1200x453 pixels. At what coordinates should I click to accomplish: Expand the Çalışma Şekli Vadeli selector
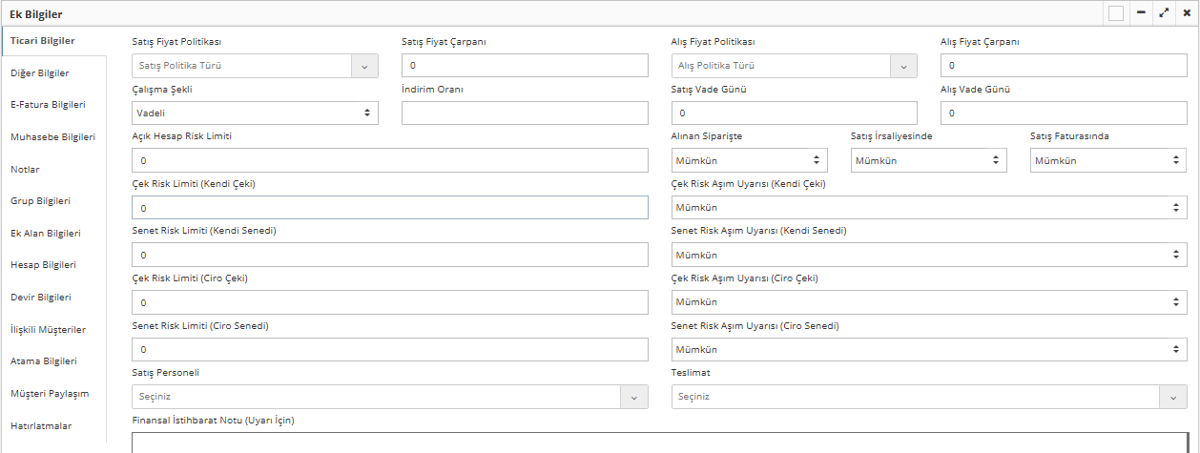coord(255,113)
